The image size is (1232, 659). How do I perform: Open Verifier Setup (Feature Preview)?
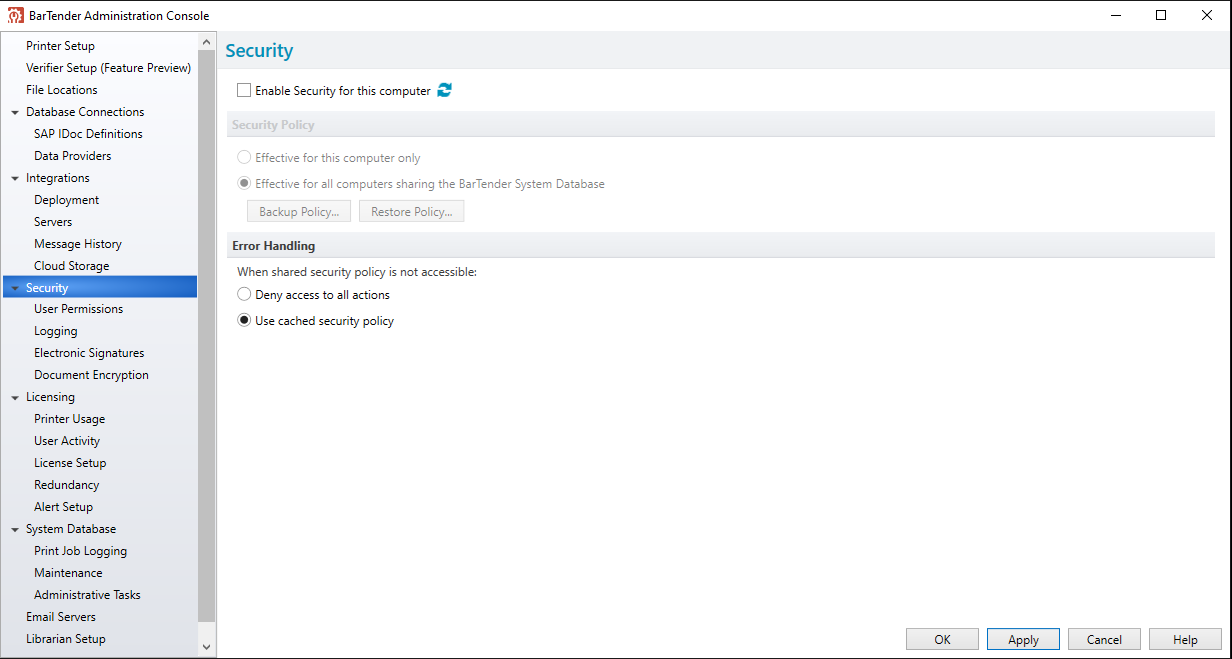click(x=108, y=68)
